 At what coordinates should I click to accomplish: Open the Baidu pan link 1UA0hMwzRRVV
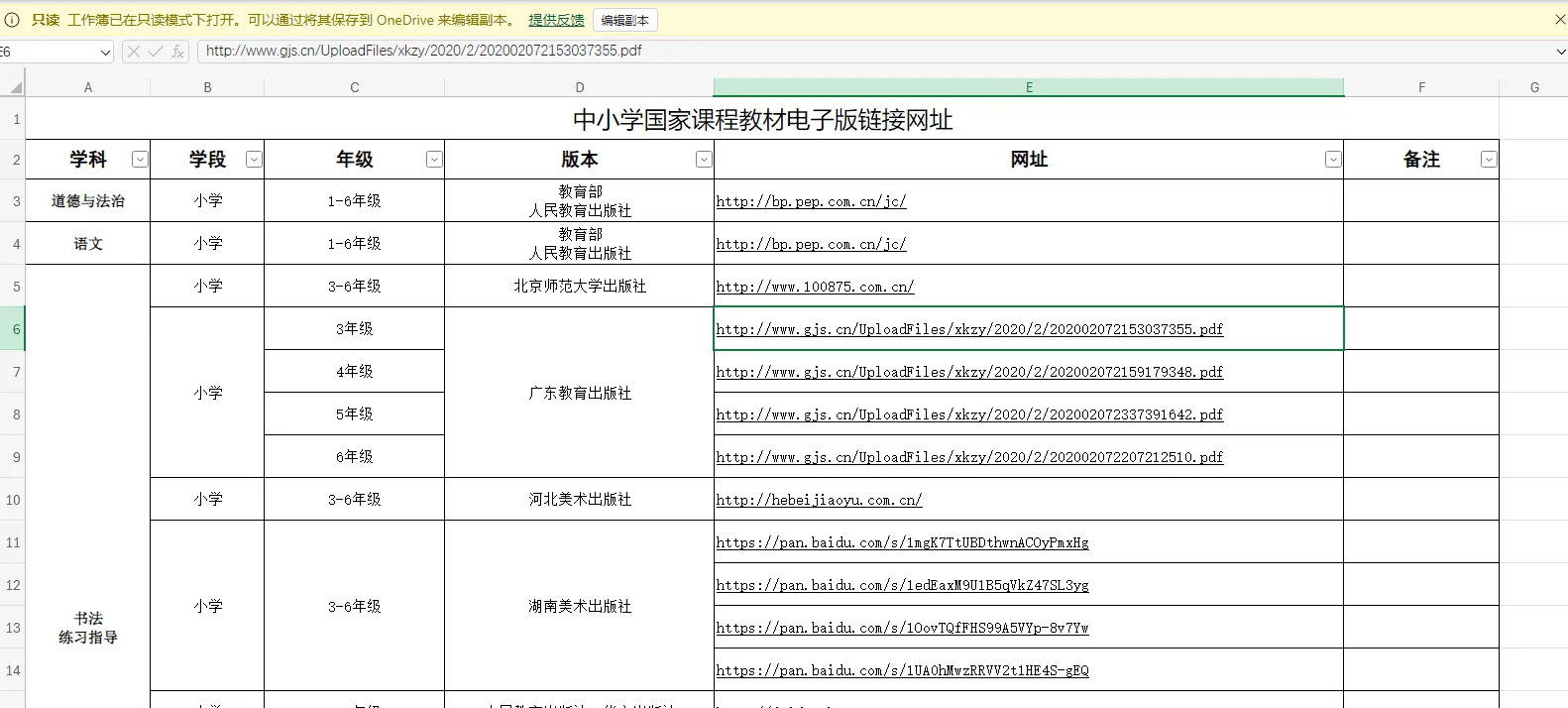902,670
